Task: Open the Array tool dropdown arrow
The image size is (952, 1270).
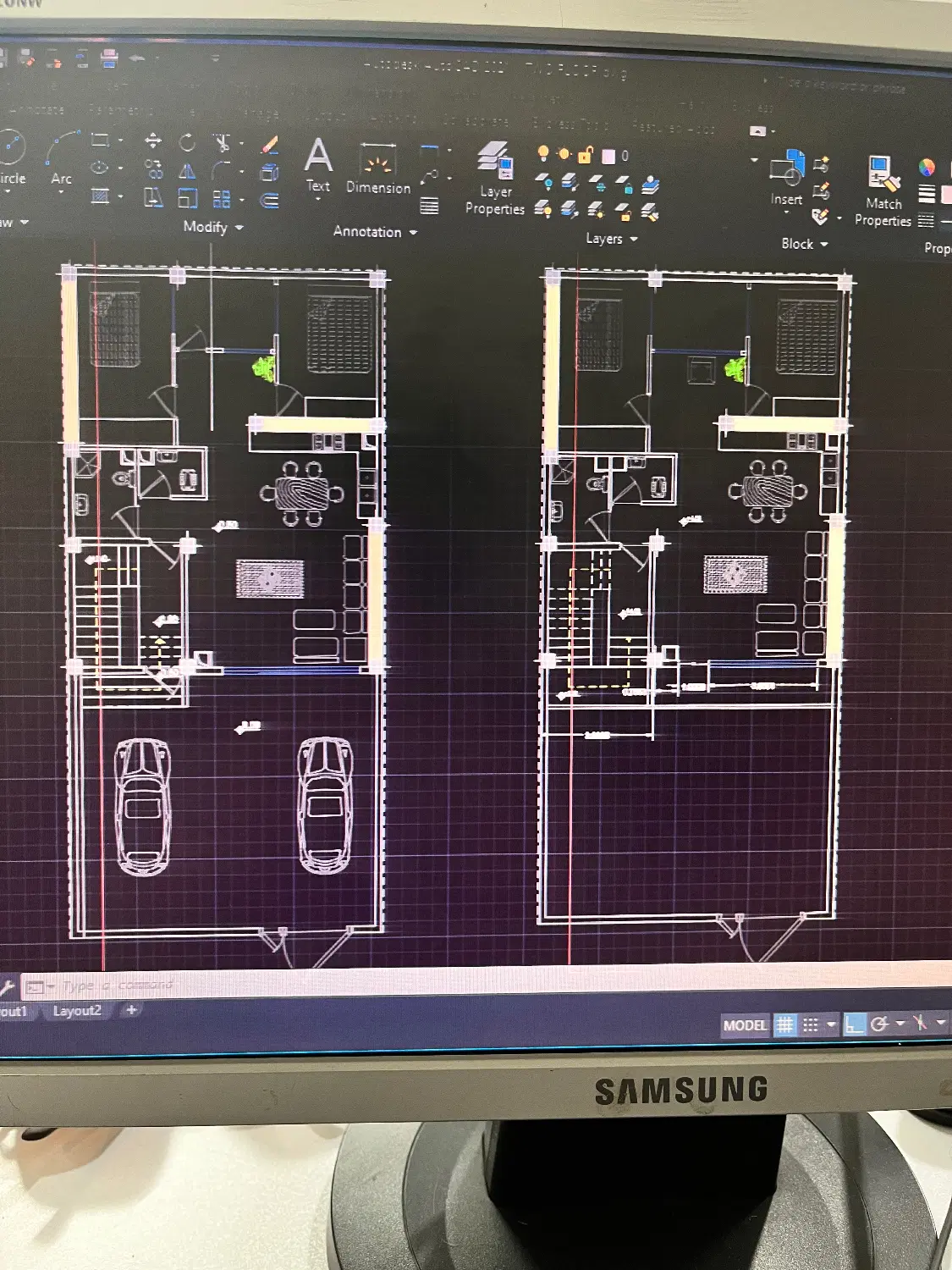Action: (x=241, y=201)
